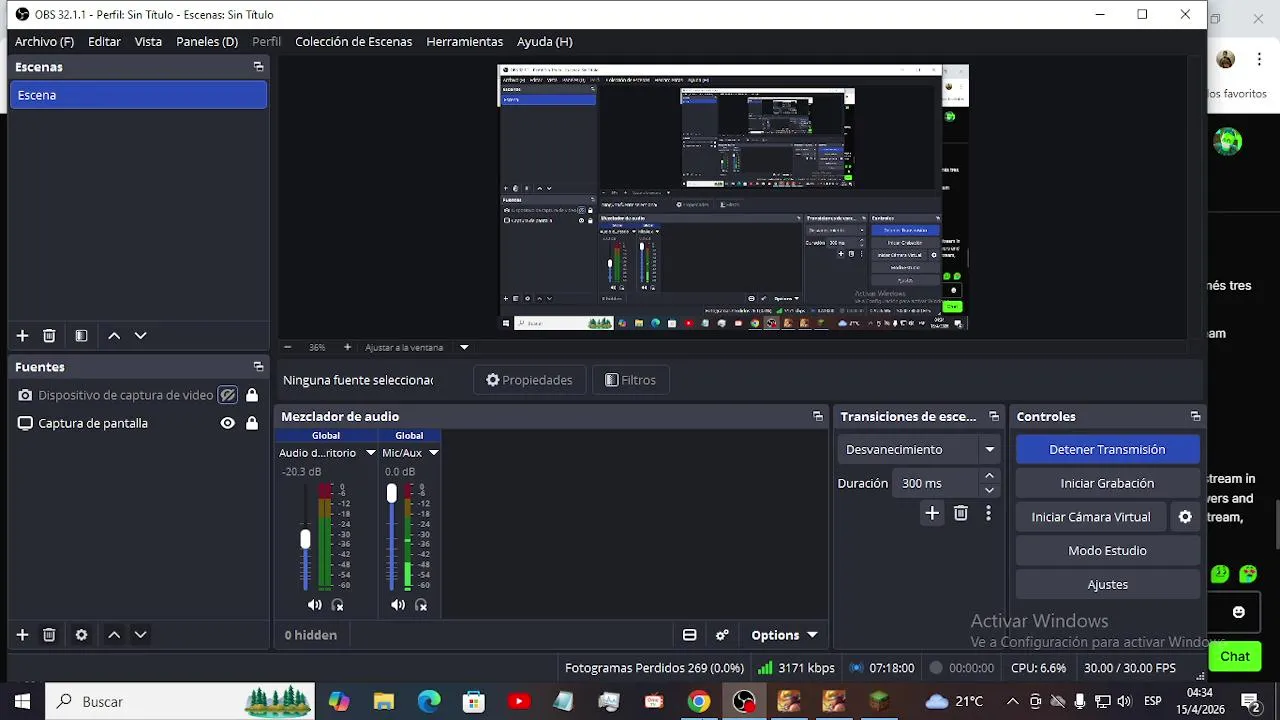Enable Modo Estudio
The width and height of the screenshot is (1280, 720).
tap(1107, 551)
